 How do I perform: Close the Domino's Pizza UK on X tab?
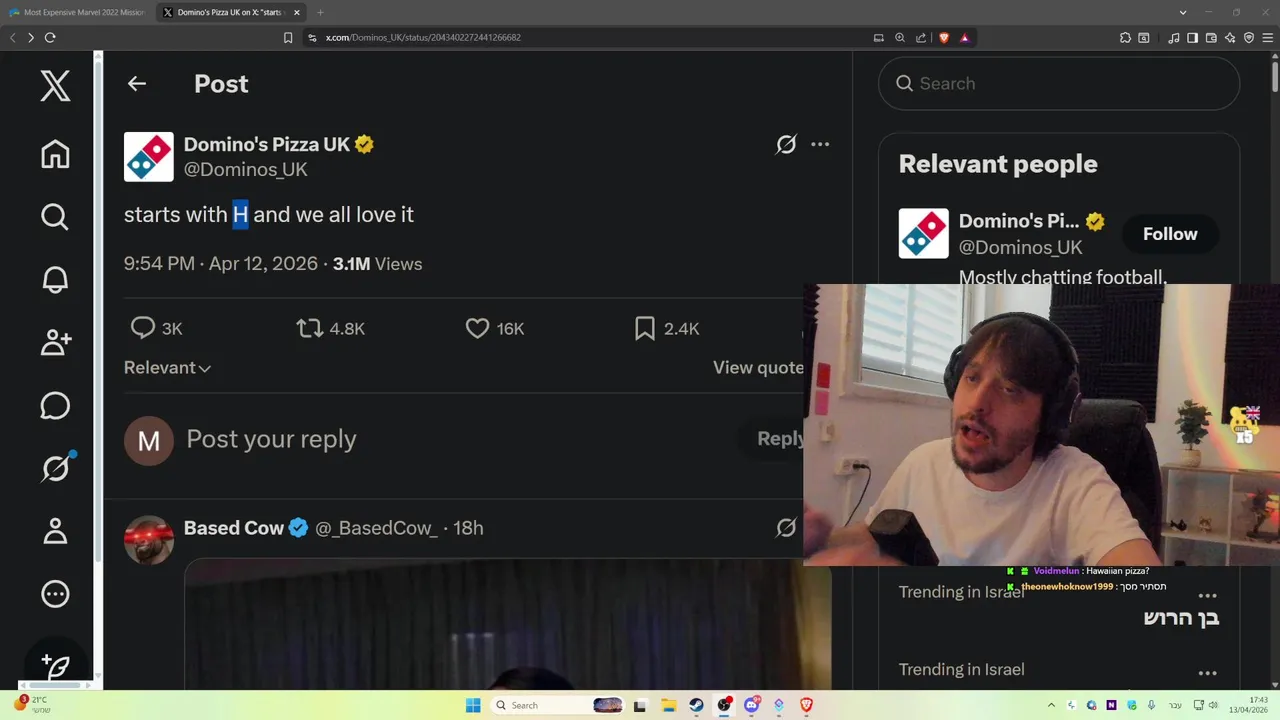296,13
